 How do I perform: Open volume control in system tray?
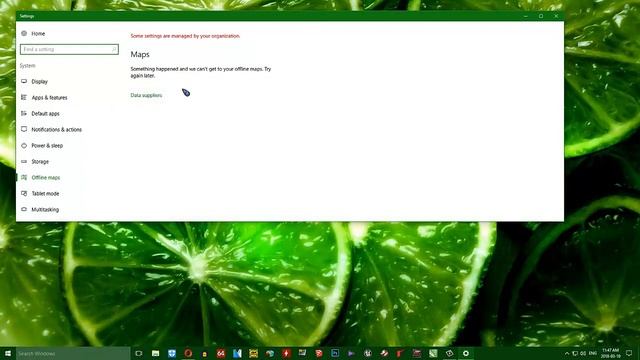tap(583, 353)
